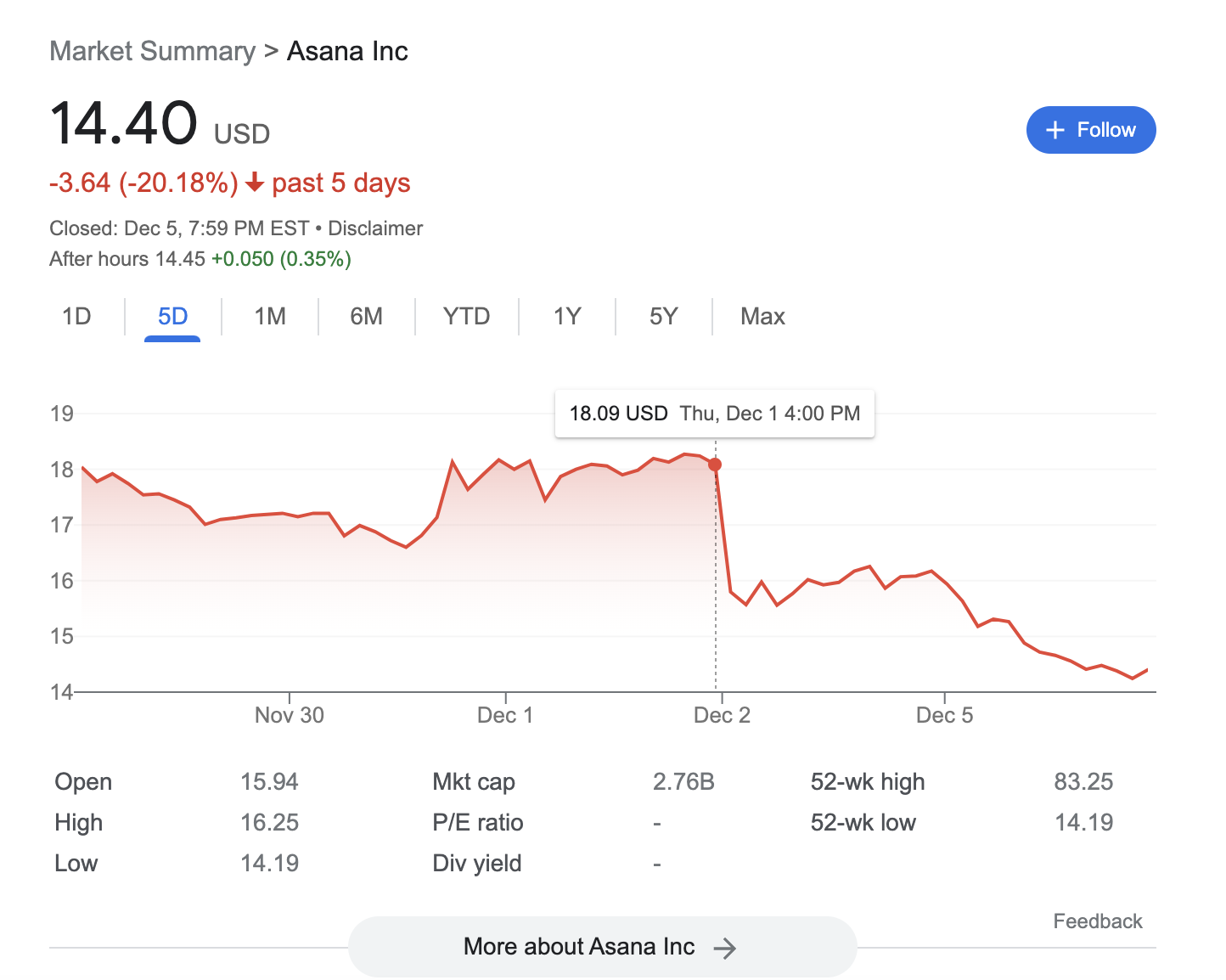Open the 5Y time range
The height and width of the screenshot is (980, 1226).
[x=663, y=317]
